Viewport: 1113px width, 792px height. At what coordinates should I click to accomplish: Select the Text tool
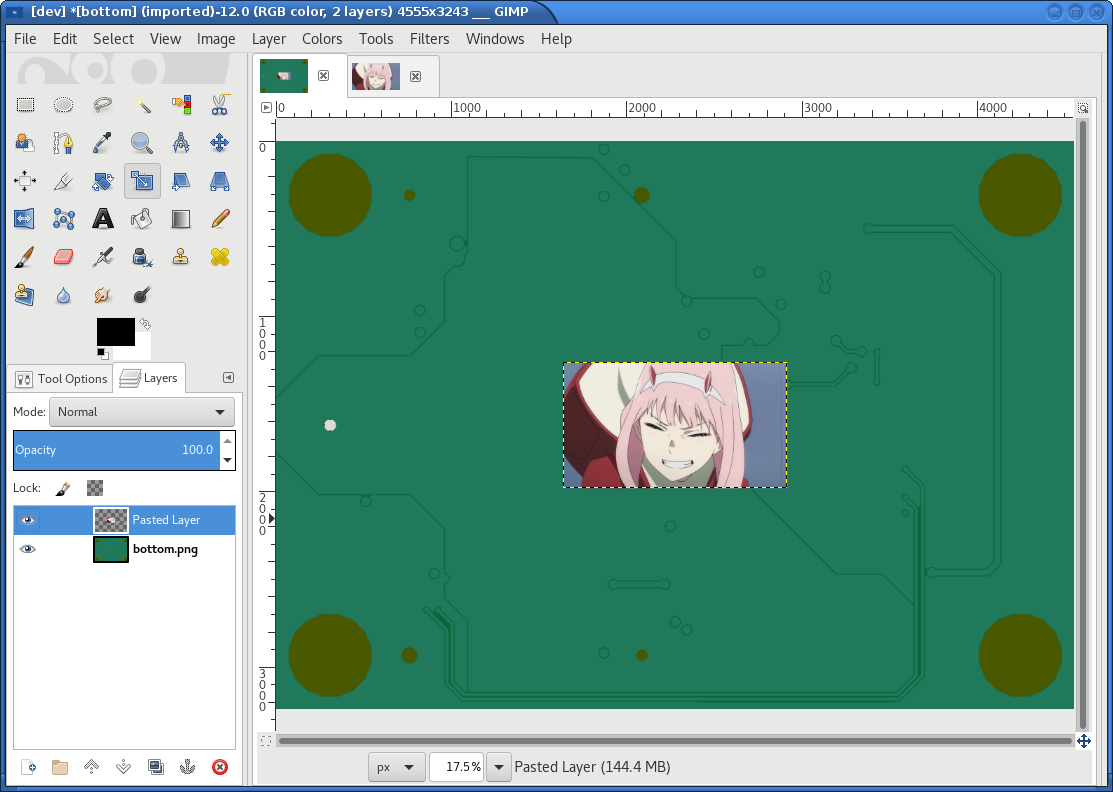[103, 219]
